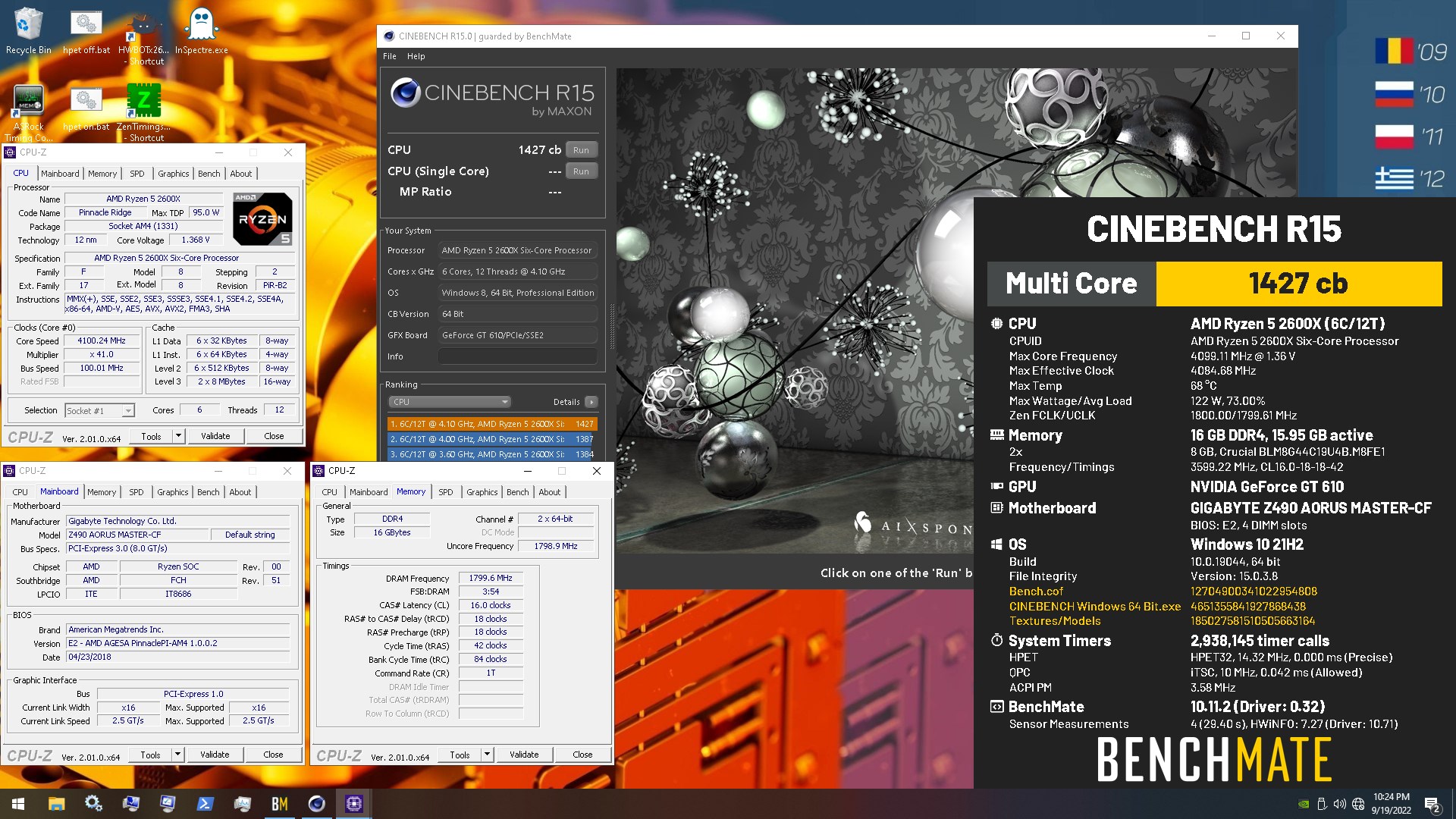Image resolution: width=1456 pixels, height=819 pixels.
Task: Click the safely remove hardware USB icon
Action: click(x=1322, y=804)
